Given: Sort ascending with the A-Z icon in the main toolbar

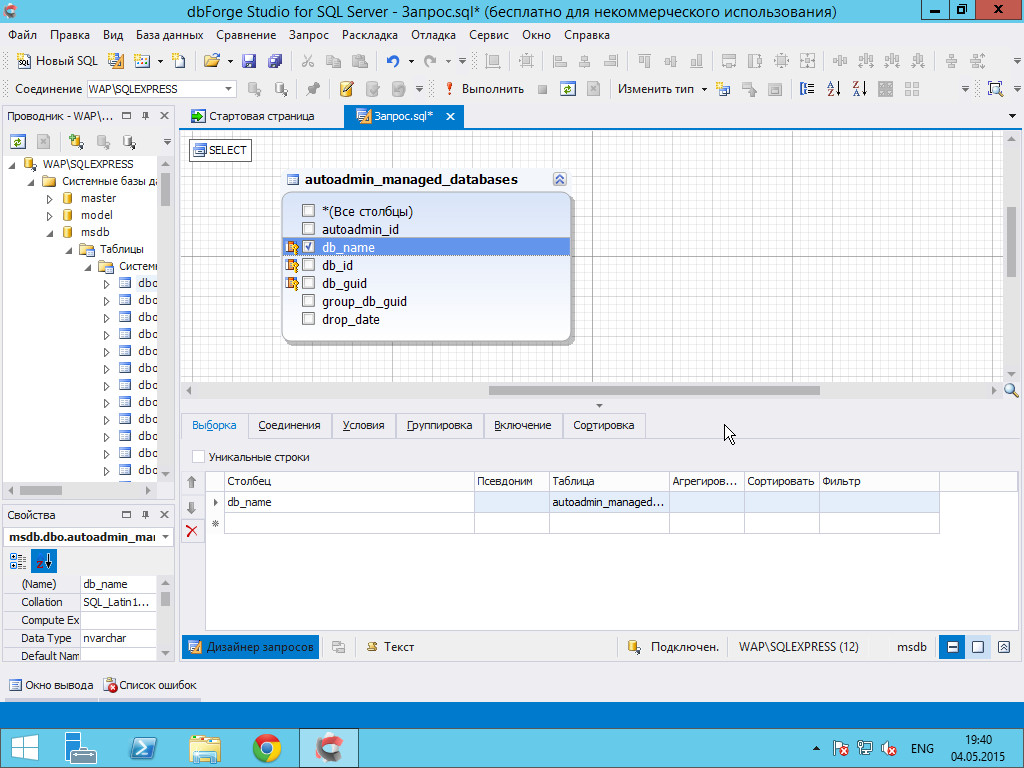Looking at the screenshot, I should pyautogui.click(x=833, y=89).
